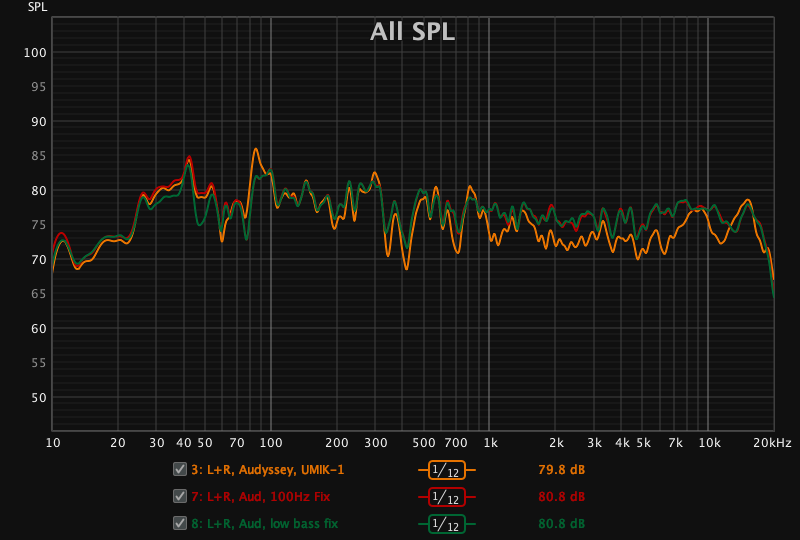Click the SPL axis label at top left
800x540 pixels.
(x=37, y=7)
